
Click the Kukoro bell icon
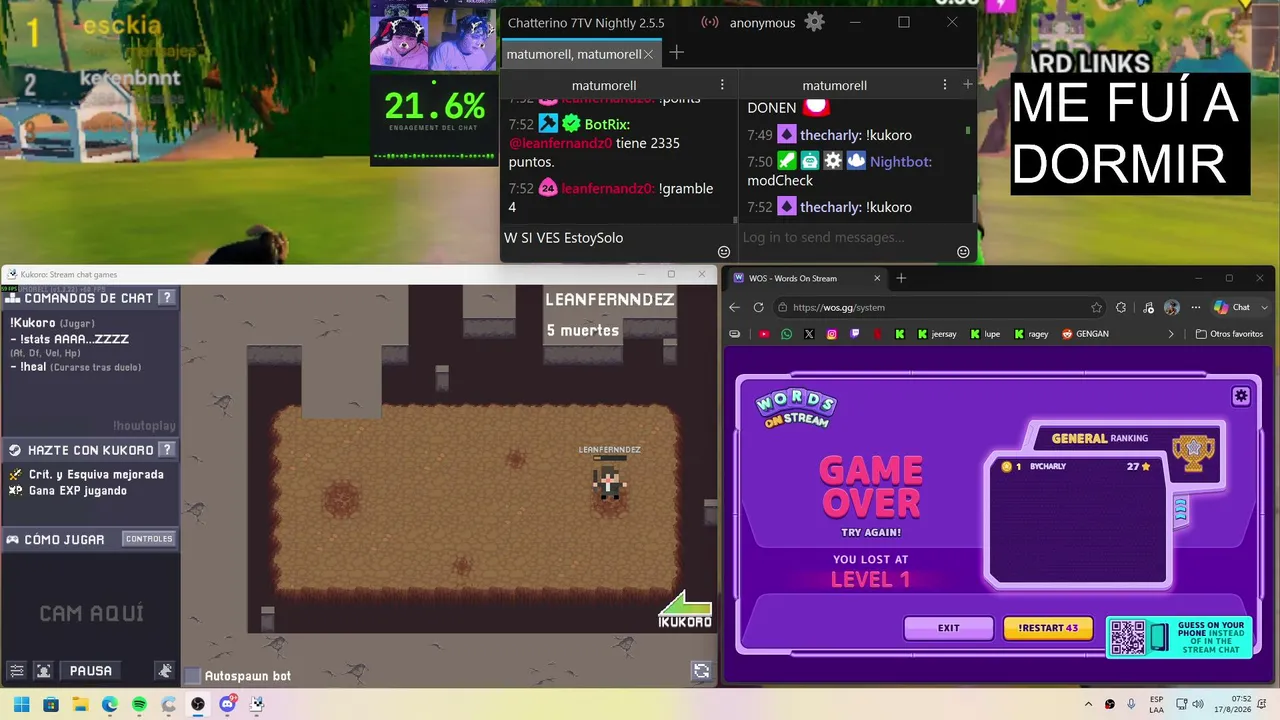(165, 671)
